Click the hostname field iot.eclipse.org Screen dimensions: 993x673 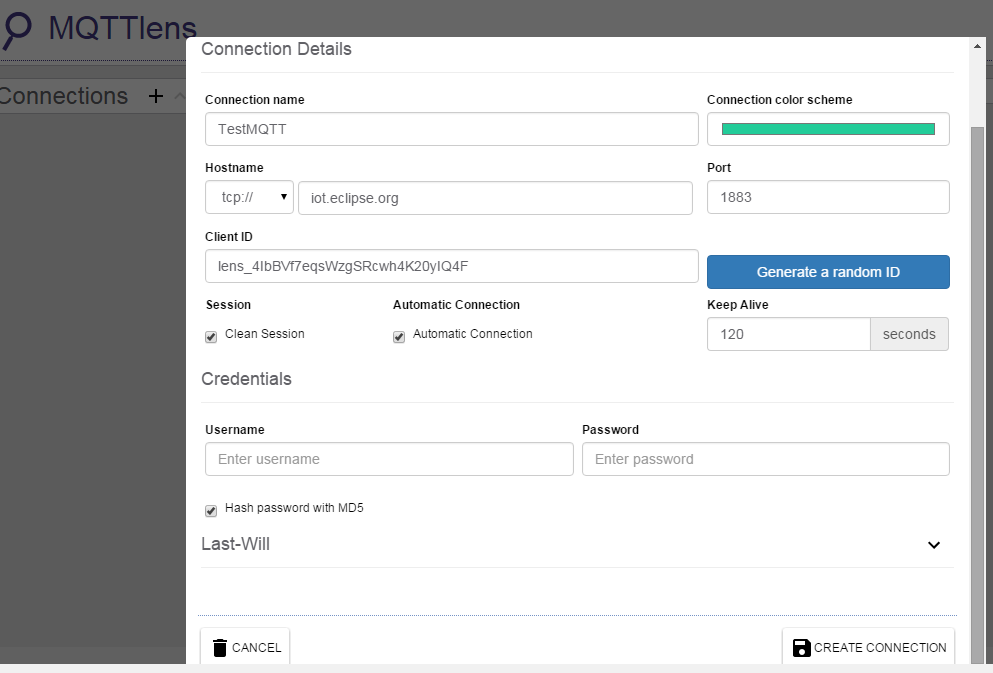tap(495, 198)
